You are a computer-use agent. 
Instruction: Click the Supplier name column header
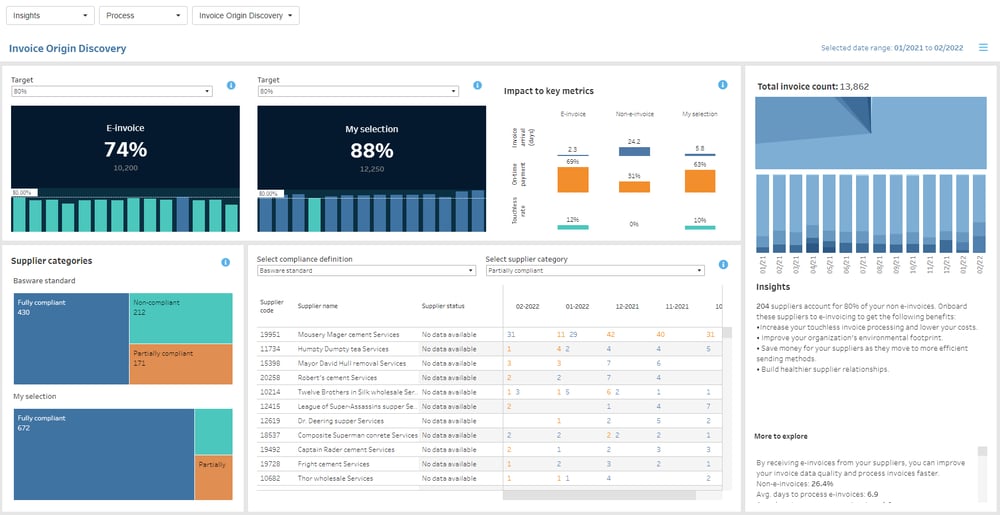tap(318, 306)
